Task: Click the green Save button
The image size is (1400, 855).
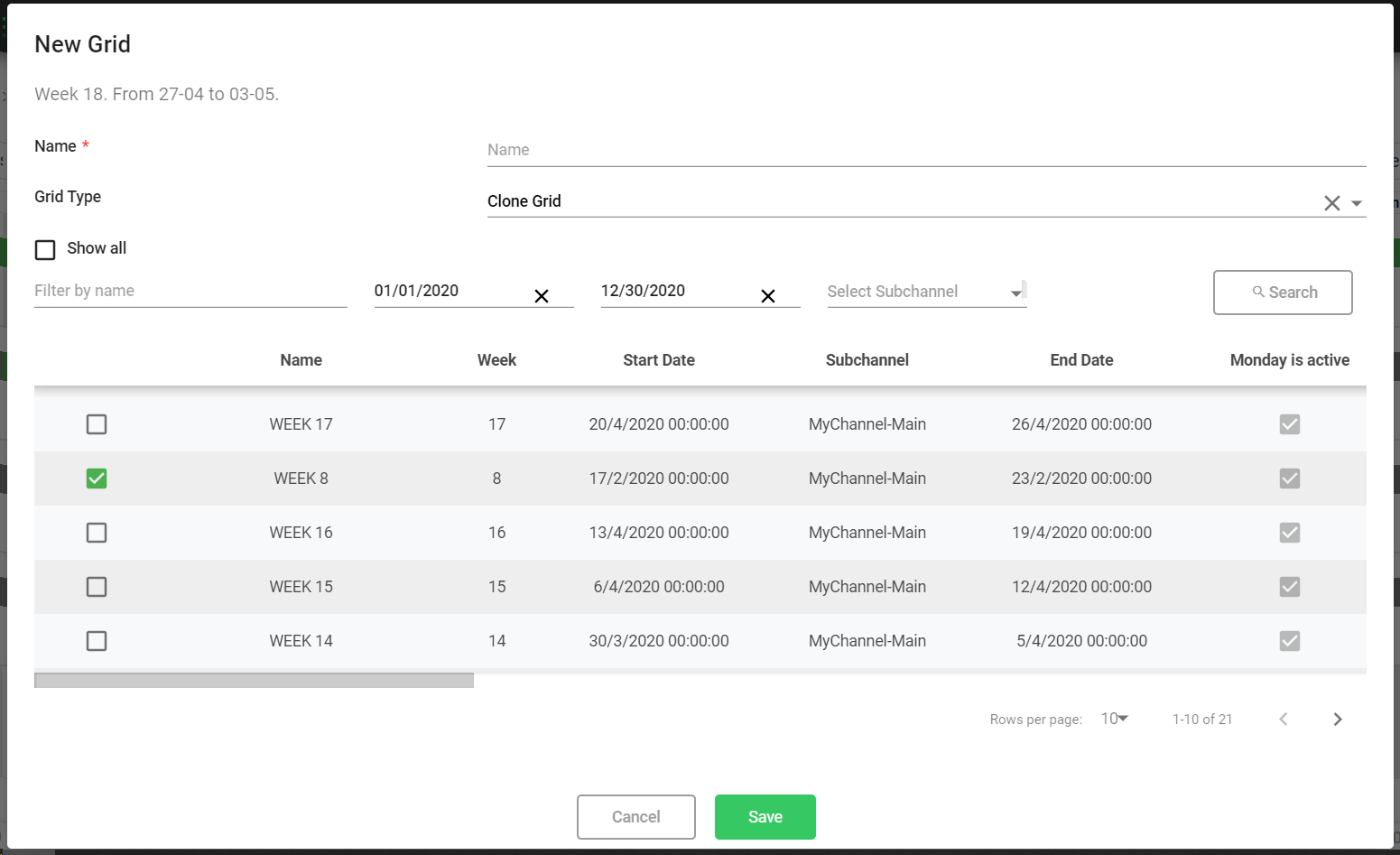Action: click(765, 817)
